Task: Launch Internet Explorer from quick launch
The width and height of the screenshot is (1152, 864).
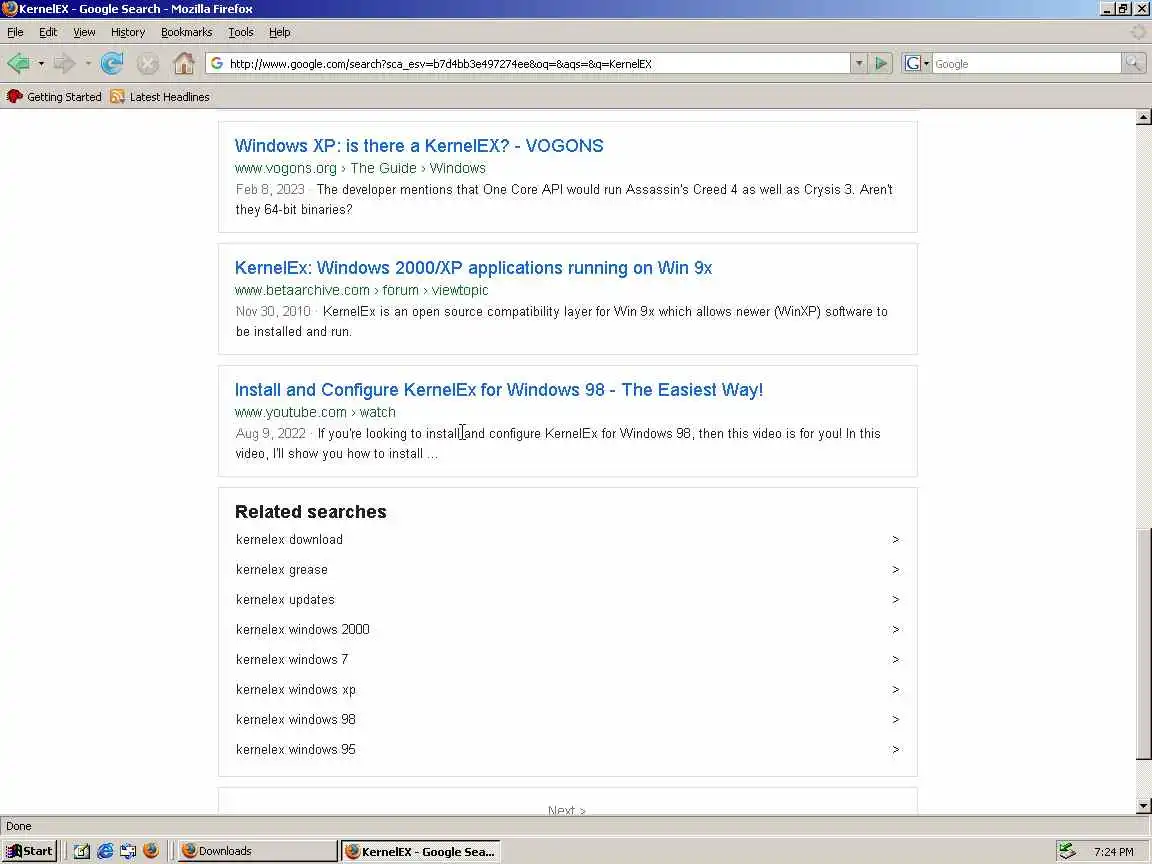Action: point(105,851)
